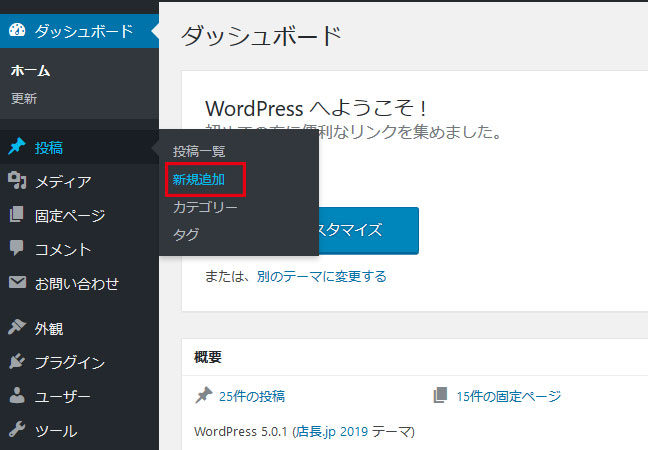Select ホーム in the Dashboard submenu

point(31,71)
